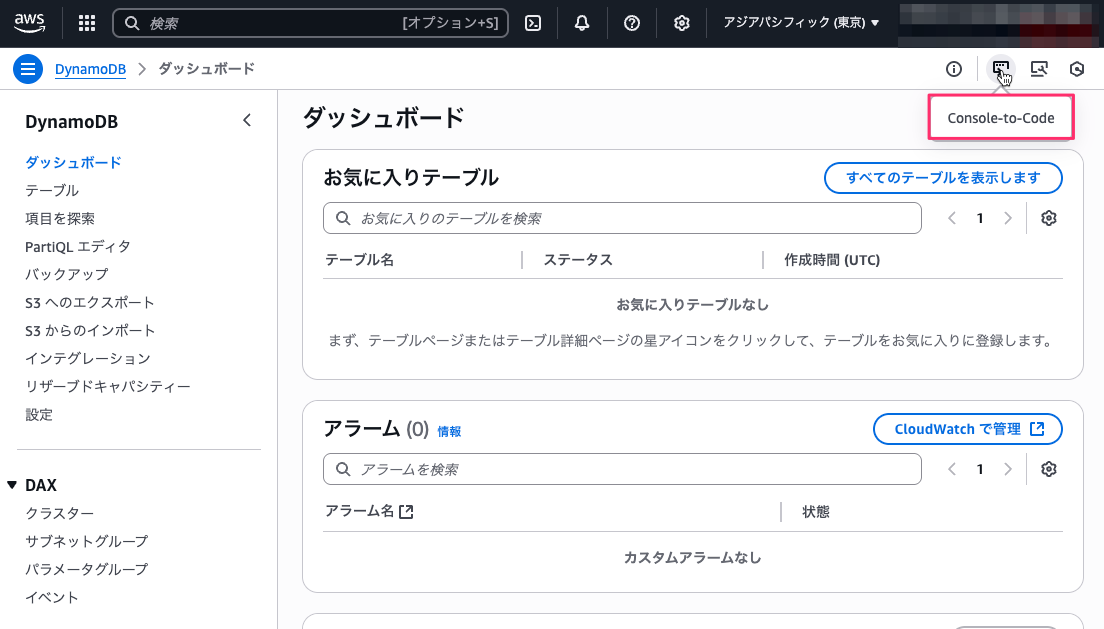Screen dimensions: 1104x629
Task: Go to next page of alarms
Action: pos(1008,469)
